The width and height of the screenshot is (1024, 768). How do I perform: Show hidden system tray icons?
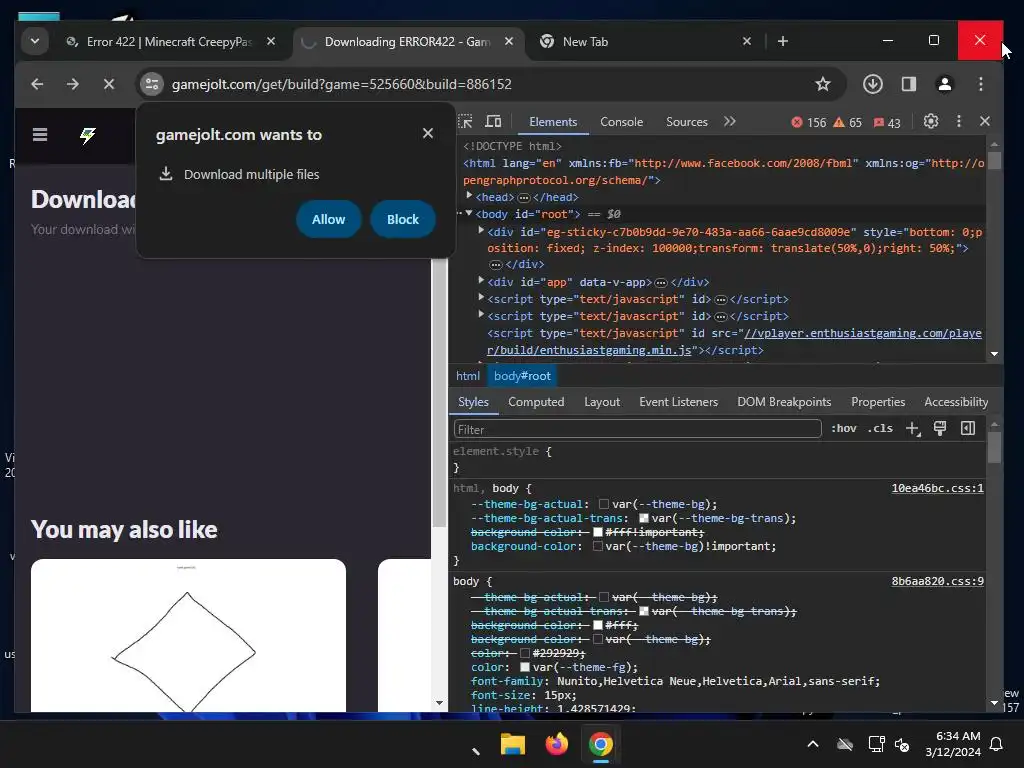click(812, 744)
